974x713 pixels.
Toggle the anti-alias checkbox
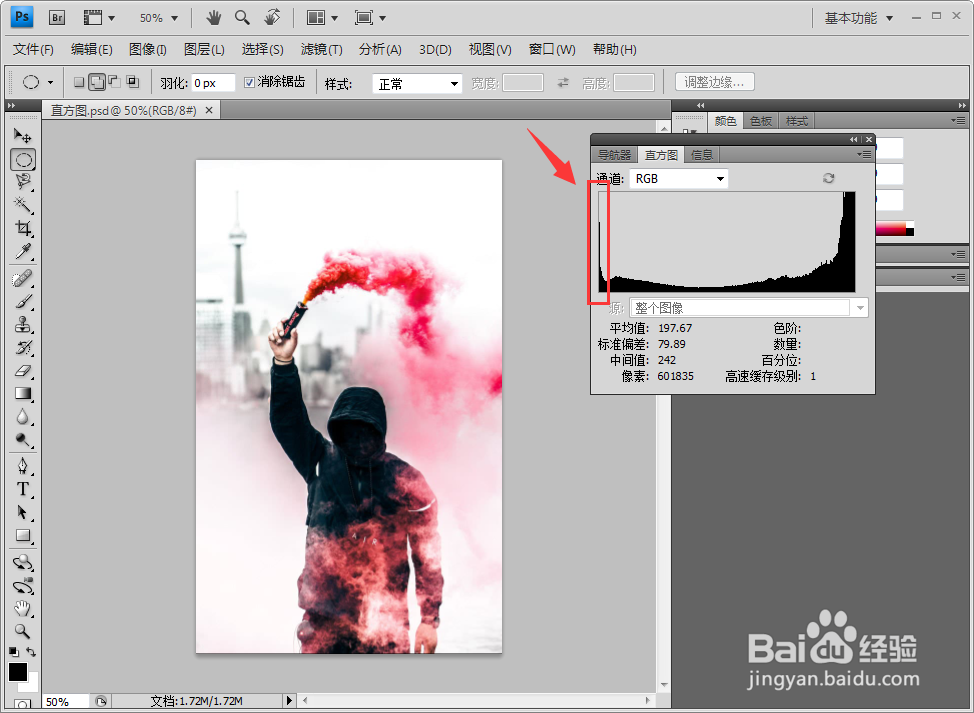249,83
